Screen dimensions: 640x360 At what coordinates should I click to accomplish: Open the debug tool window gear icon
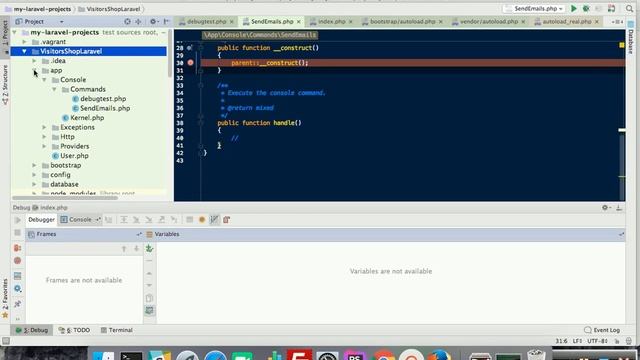click(606, 207)
